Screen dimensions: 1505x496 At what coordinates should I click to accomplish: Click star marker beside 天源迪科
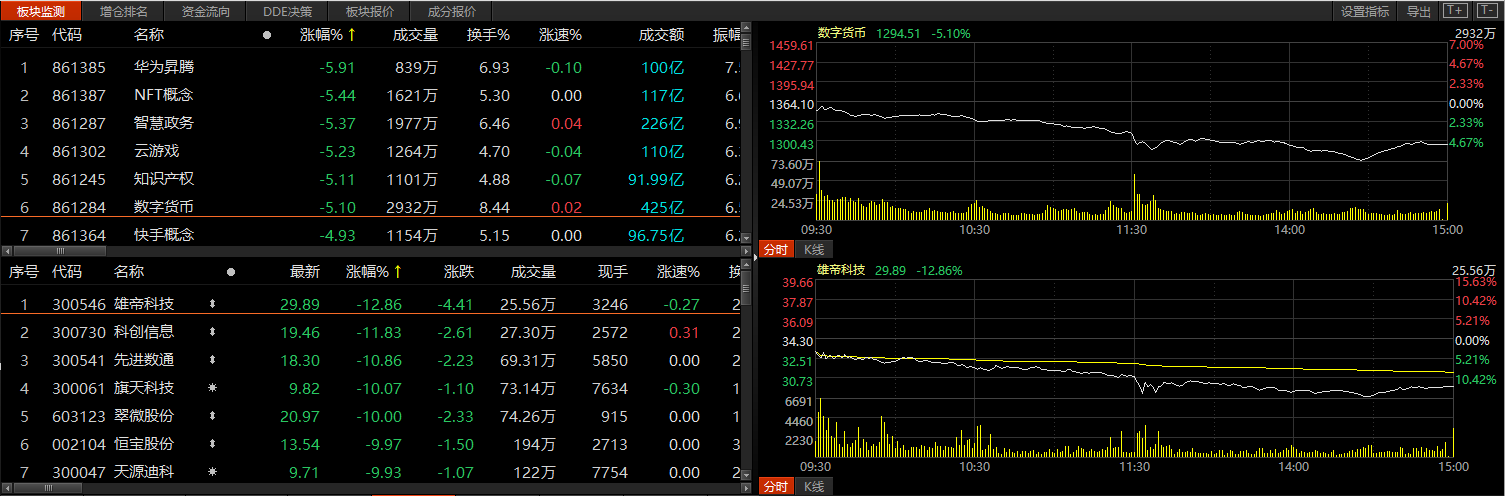pyautogui.click(x=211, y=472)
